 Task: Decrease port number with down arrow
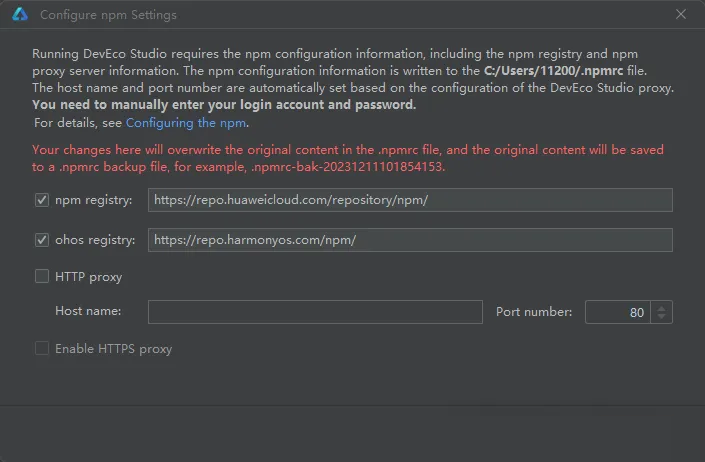661,316
